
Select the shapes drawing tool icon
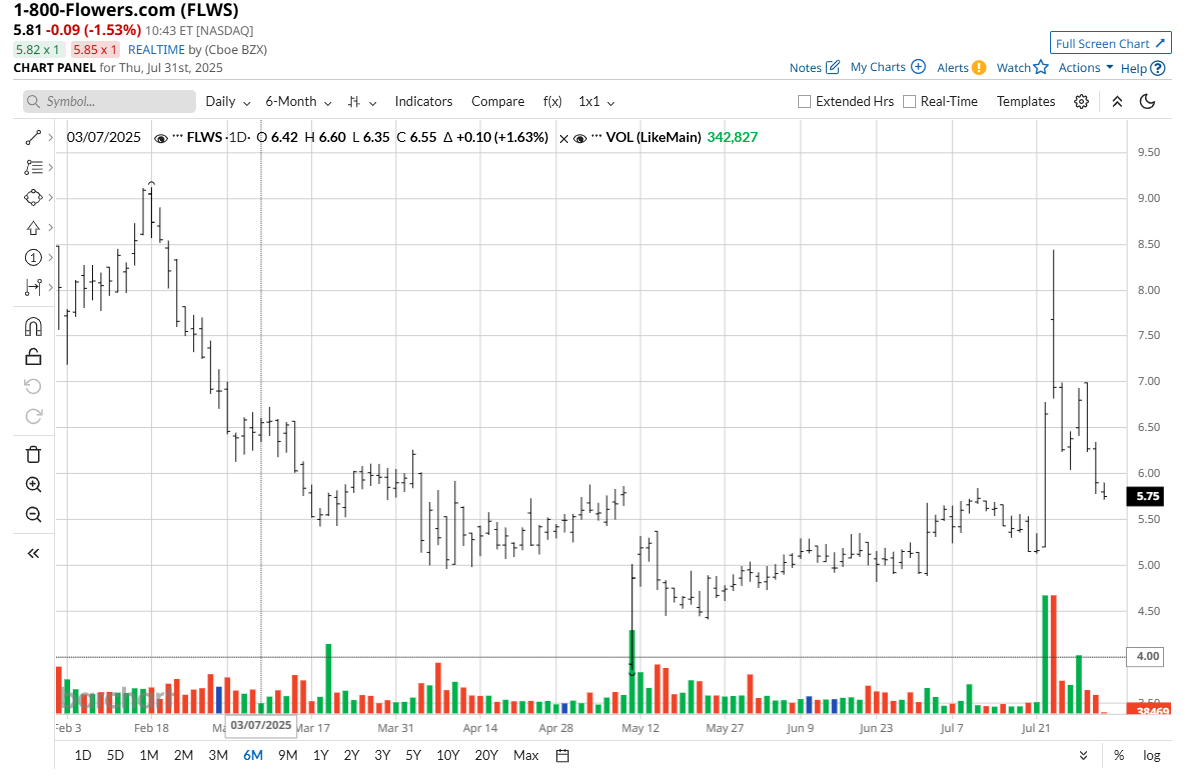coord(33,198)
